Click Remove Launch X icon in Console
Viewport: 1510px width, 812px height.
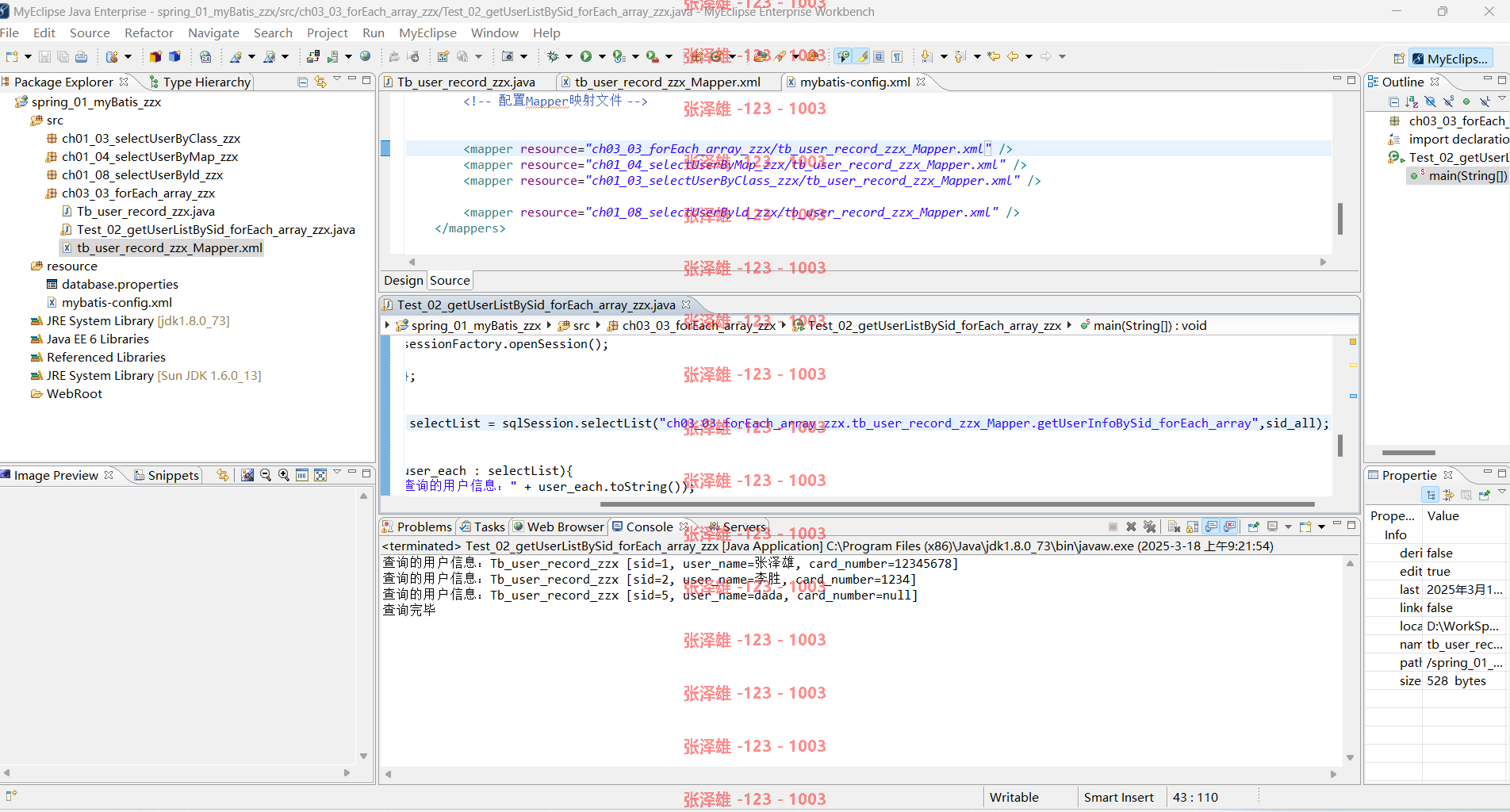click(1131, 527)
